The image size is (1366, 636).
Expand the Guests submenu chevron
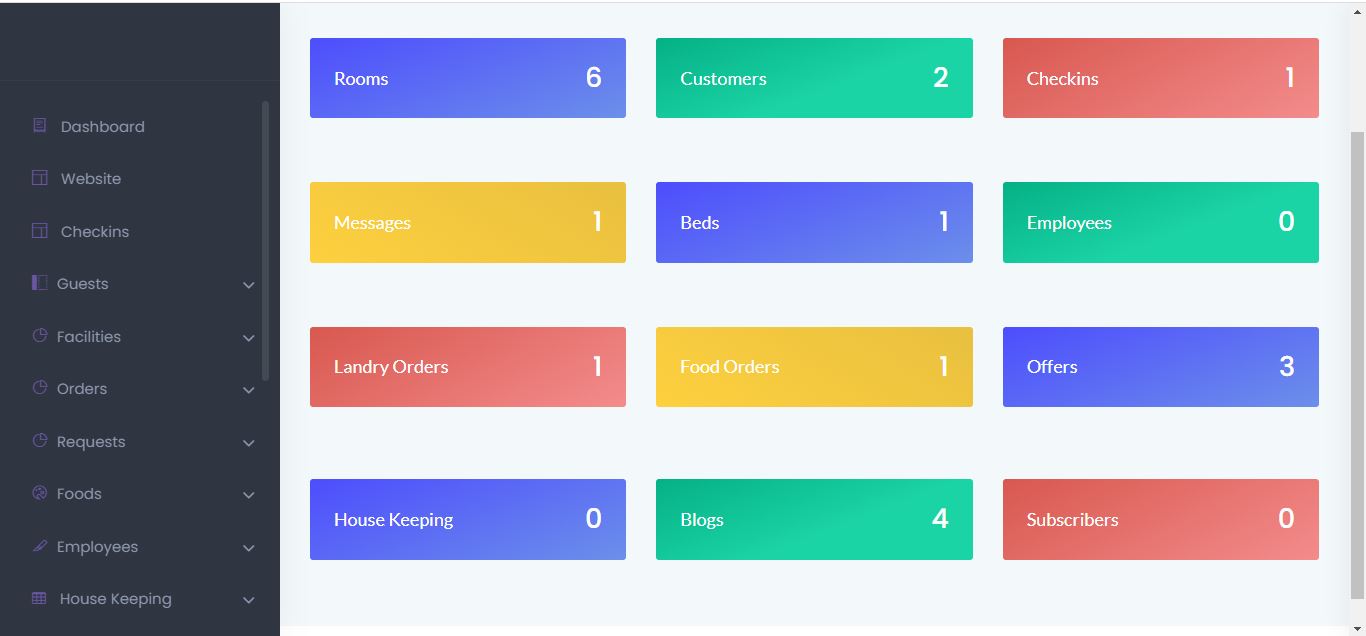249,285
